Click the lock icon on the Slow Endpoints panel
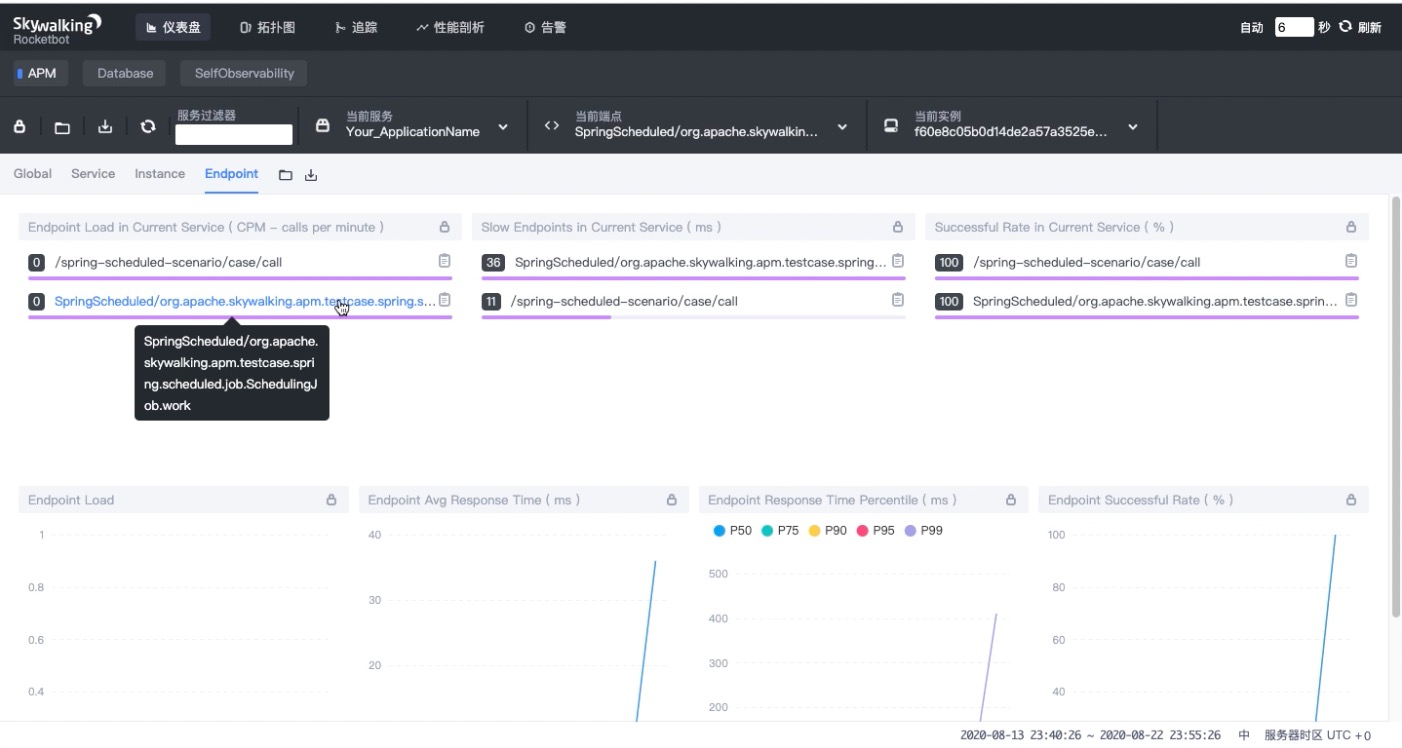1402x748 pixels. 897,227
